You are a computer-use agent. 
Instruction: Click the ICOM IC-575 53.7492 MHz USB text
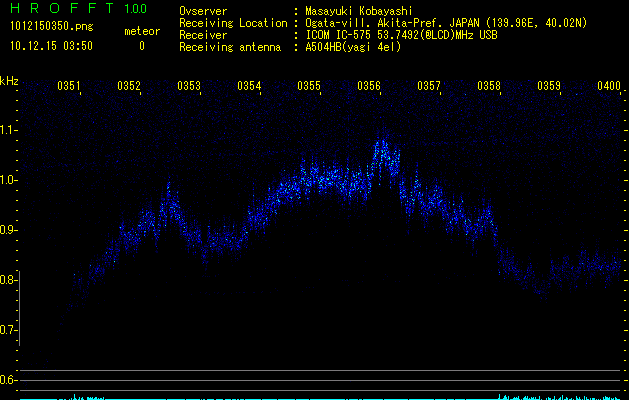tap(401, 35)
